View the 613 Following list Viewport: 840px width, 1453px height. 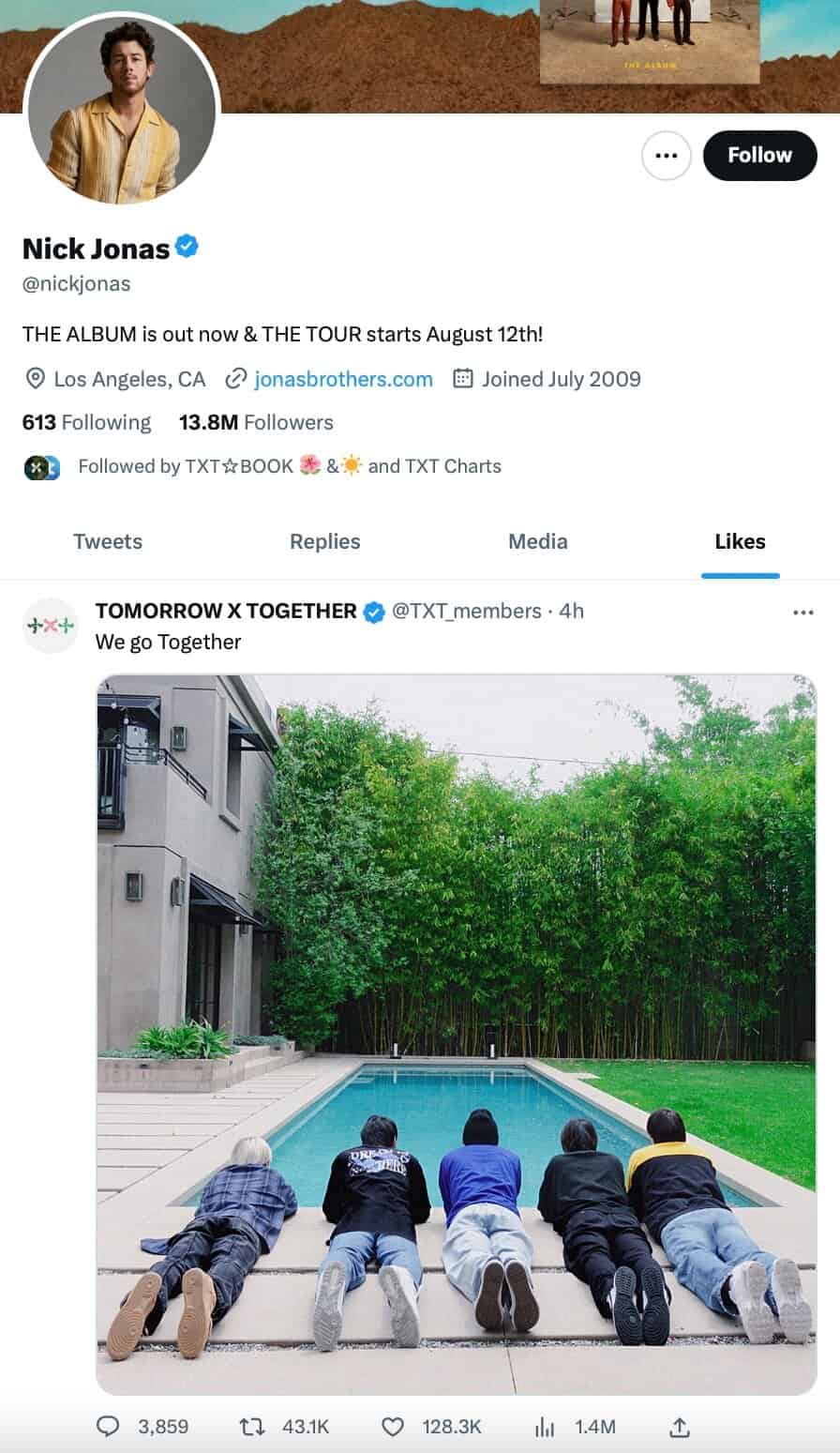86,422
